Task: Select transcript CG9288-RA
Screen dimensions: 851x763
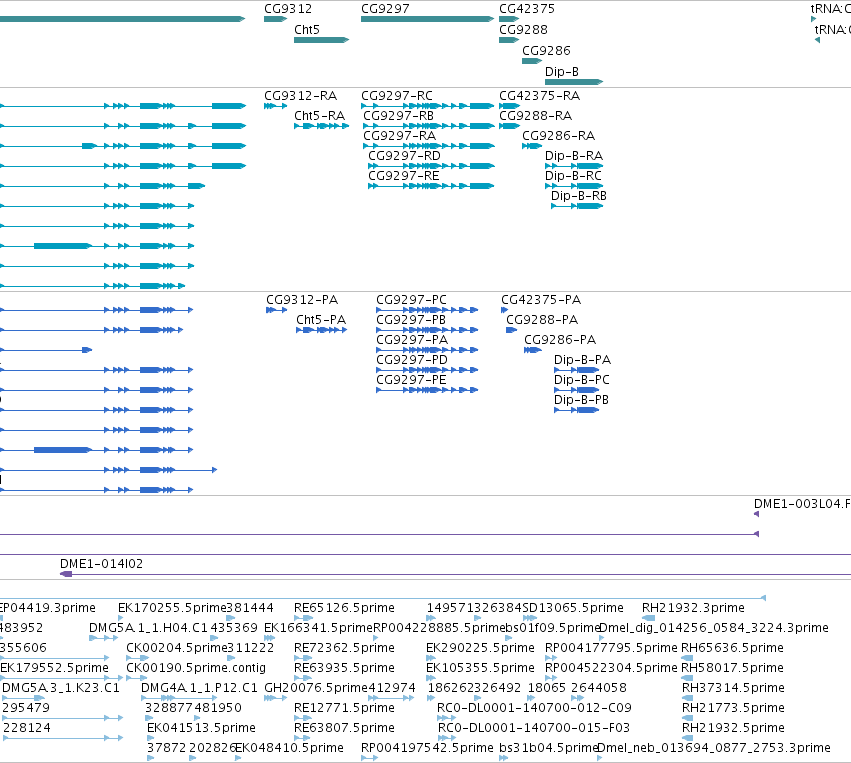Action: [x=509, y=126]
